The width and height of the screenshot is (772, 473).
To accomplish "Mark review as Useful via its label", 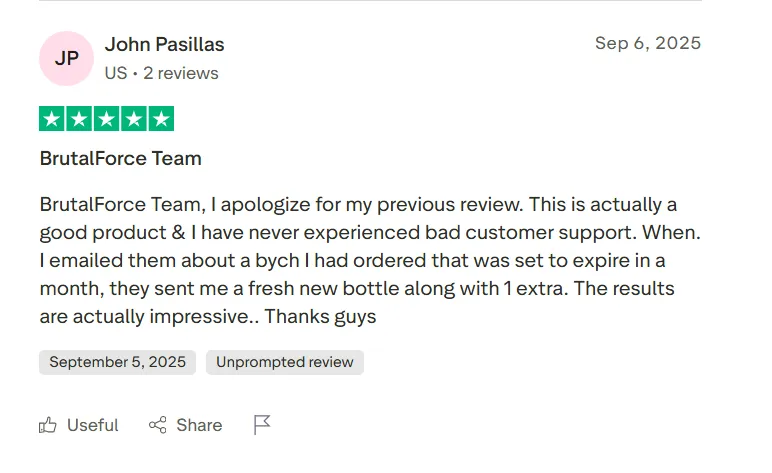I will [92, 425].
